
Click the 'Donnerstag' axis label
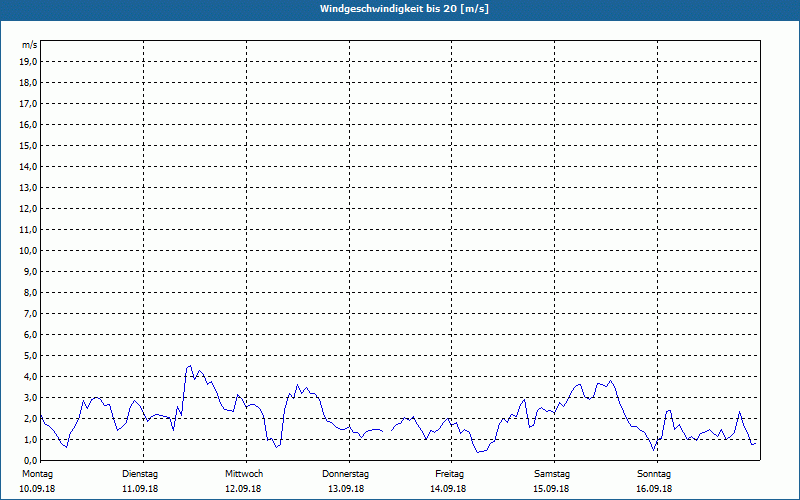click(346, 473)
